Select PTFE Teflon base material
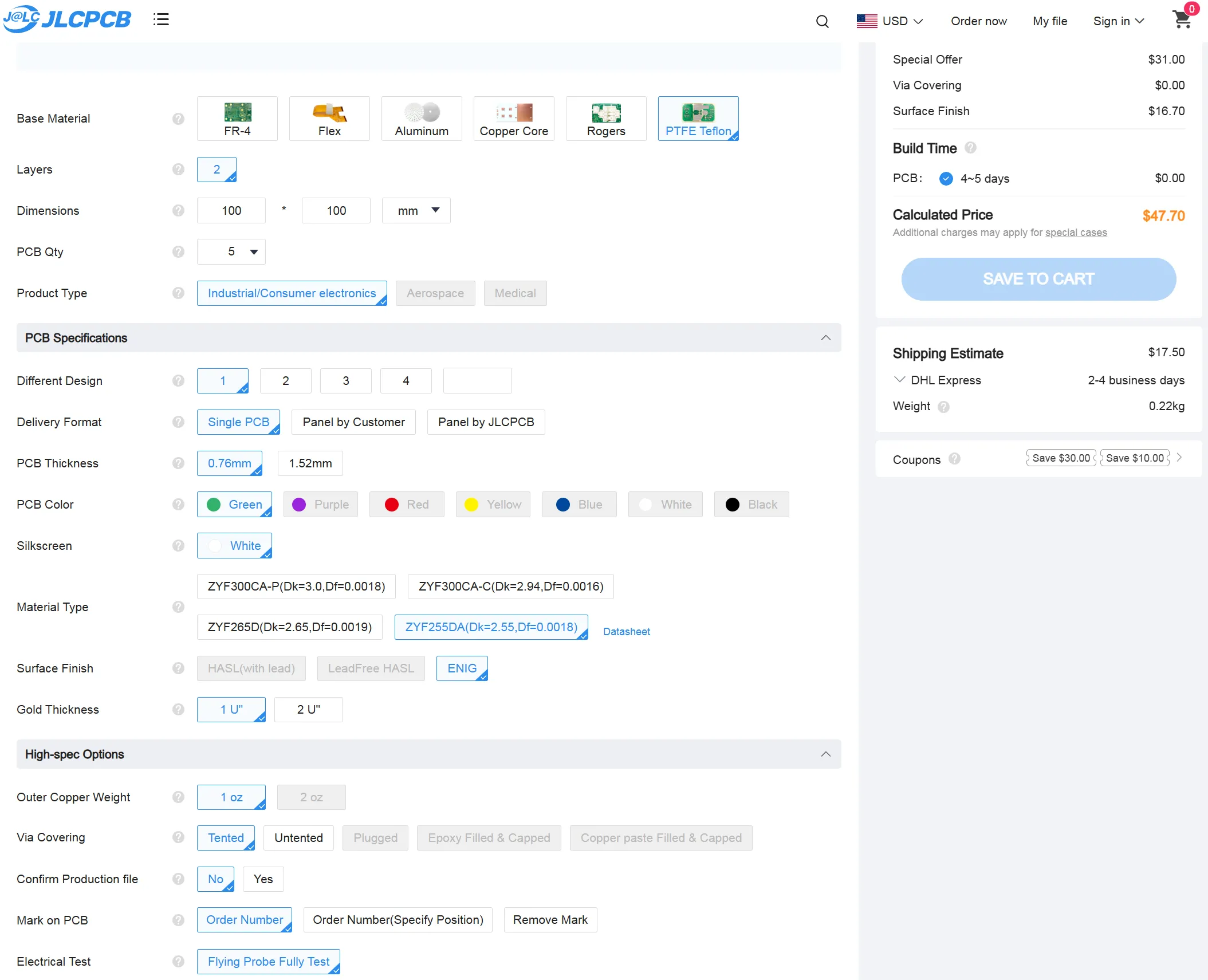 (699, 119)
